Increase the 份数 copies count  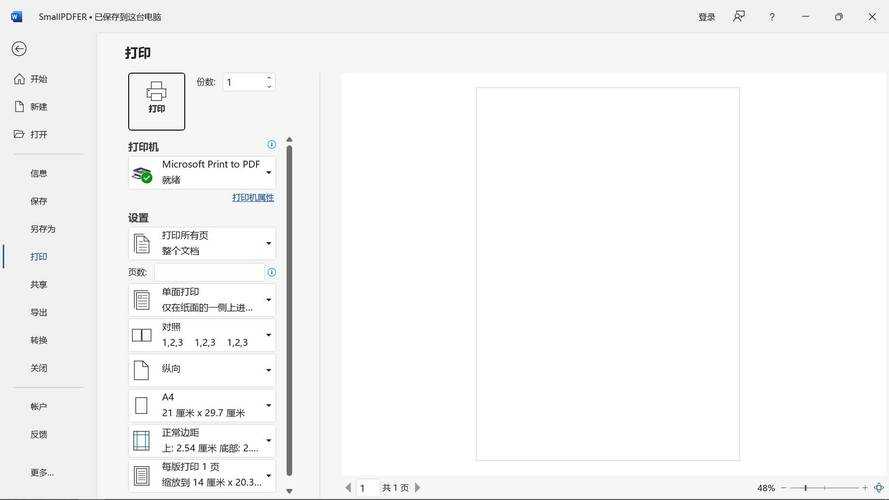pos(269,78)
